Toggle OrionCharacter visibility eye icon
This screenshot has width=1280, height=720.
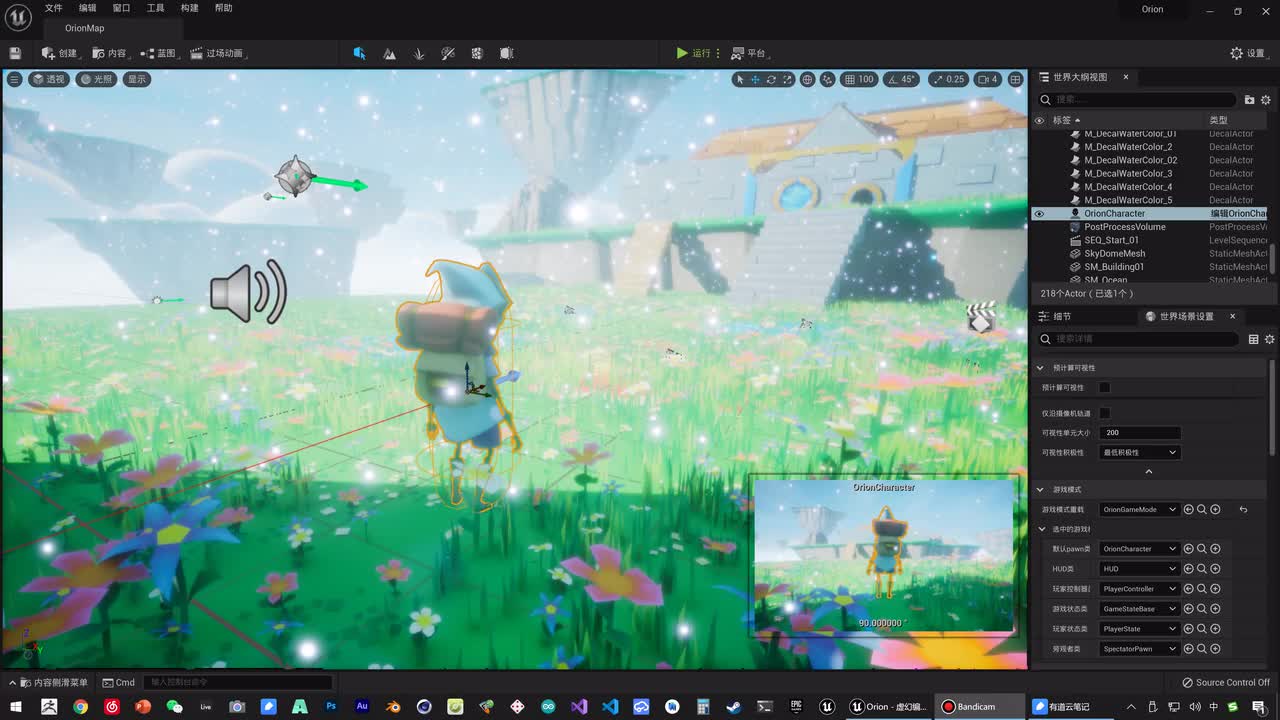(x=1039, y=213)
